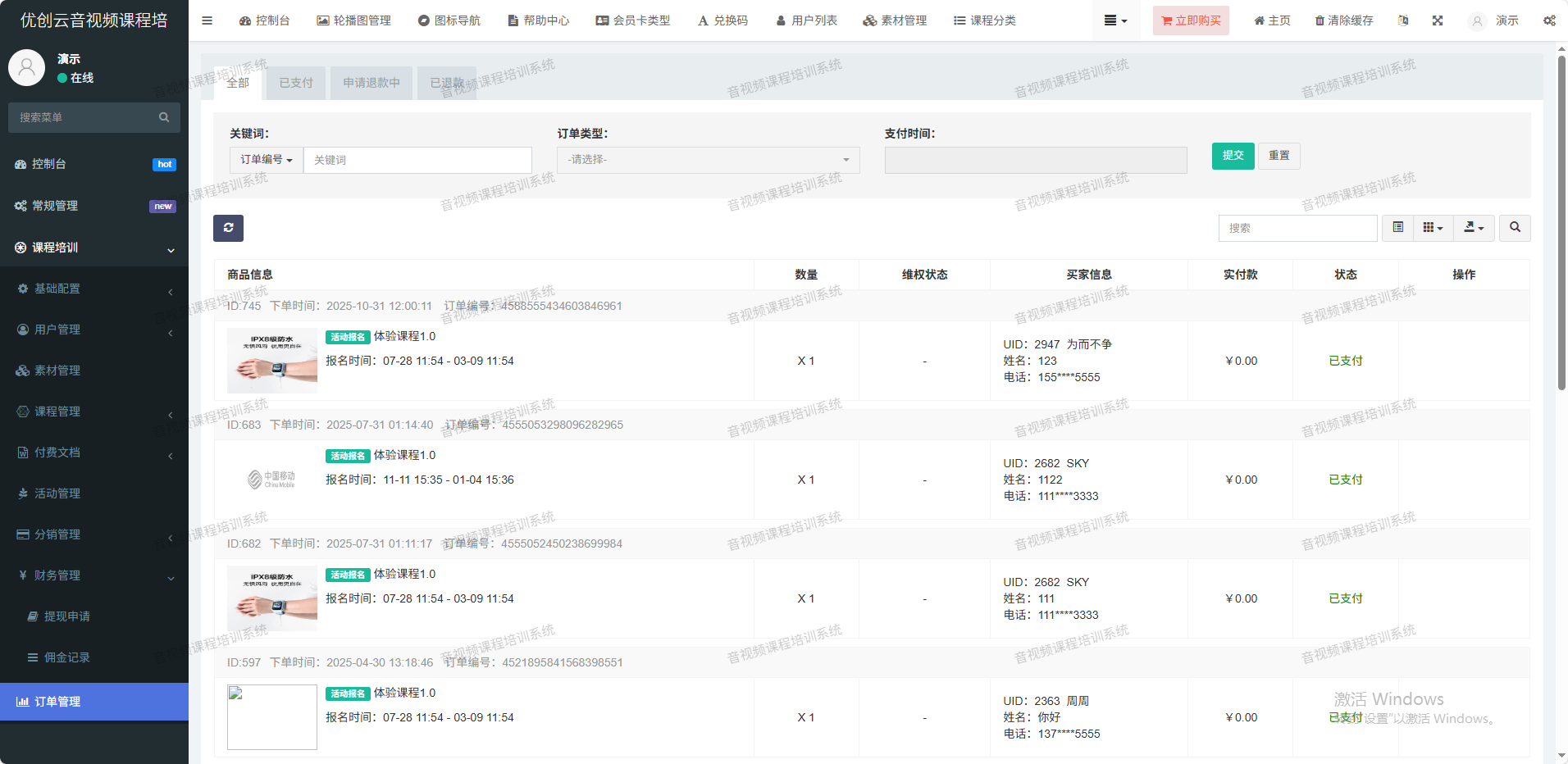Open the columns visibility dropdown

pyautogui.click(x=1433, y=228)
